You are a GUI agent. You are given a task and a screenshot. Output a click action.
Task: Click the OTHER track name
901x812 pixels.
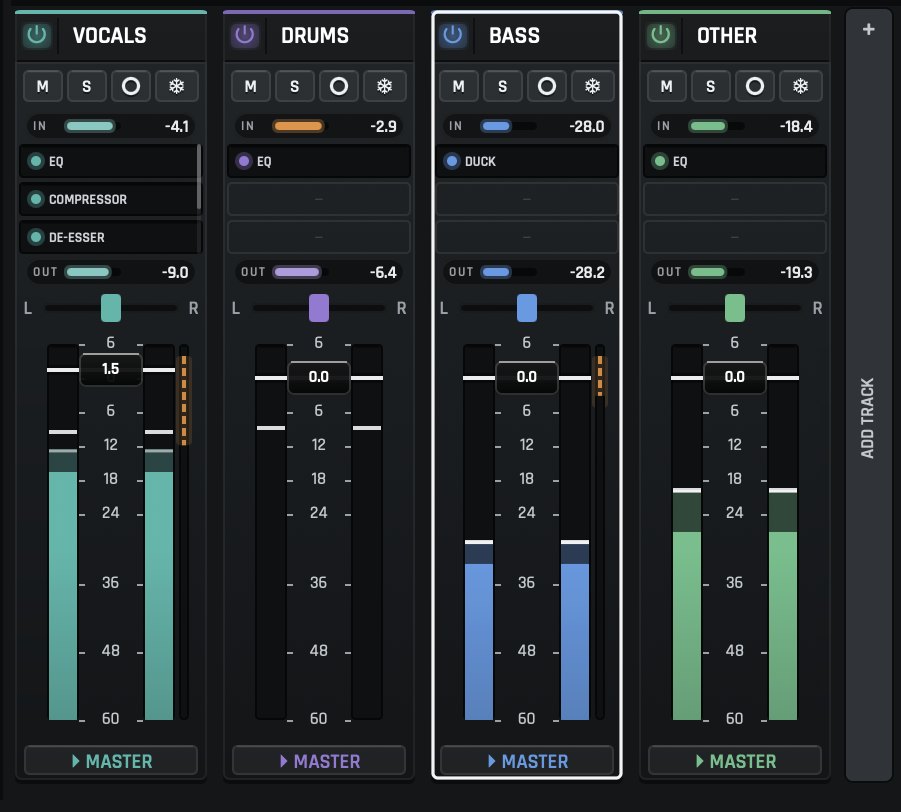tap(727, 36)
